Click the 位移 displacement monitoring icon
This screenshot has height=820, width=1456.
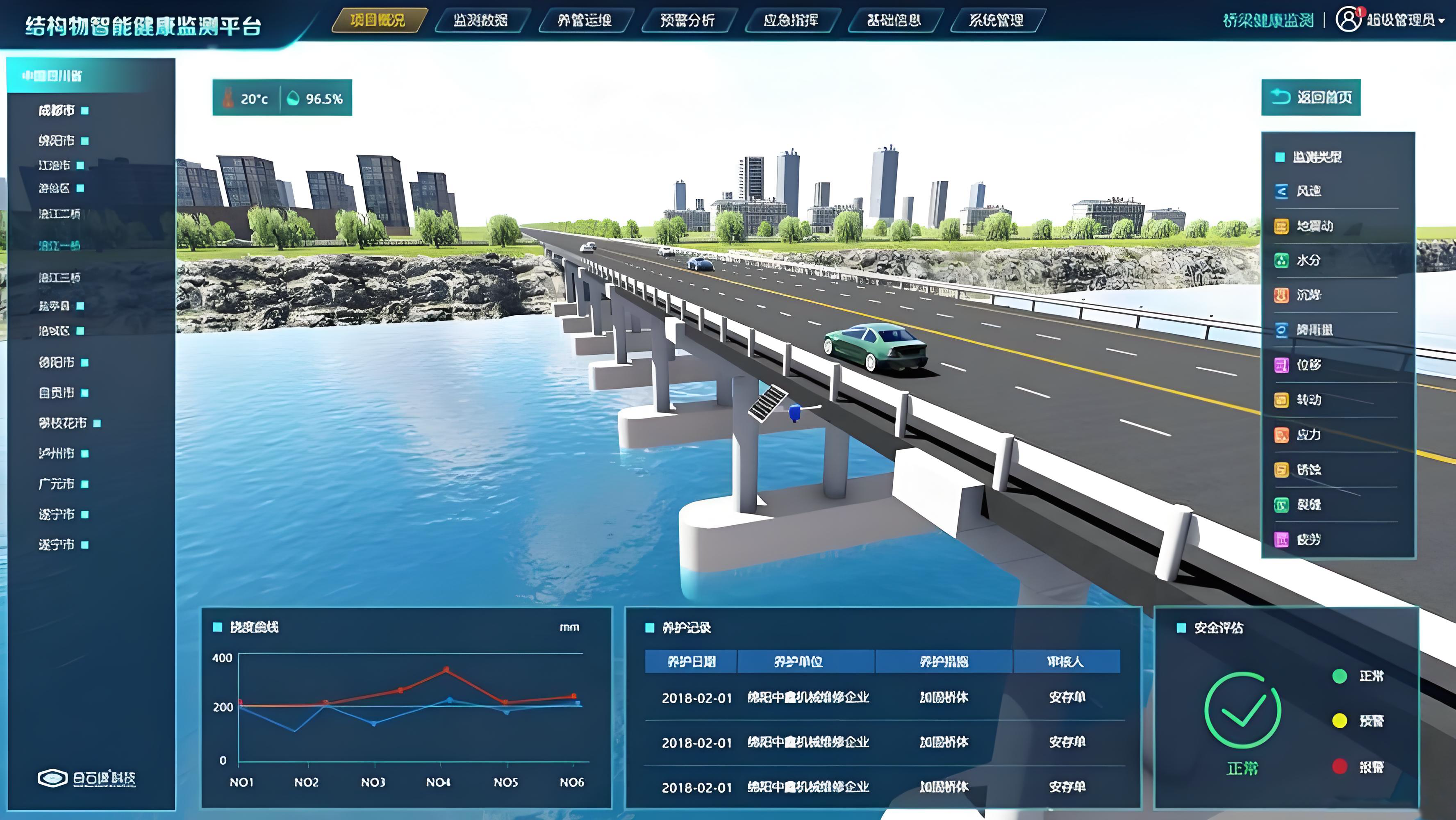click(1281, 365)
